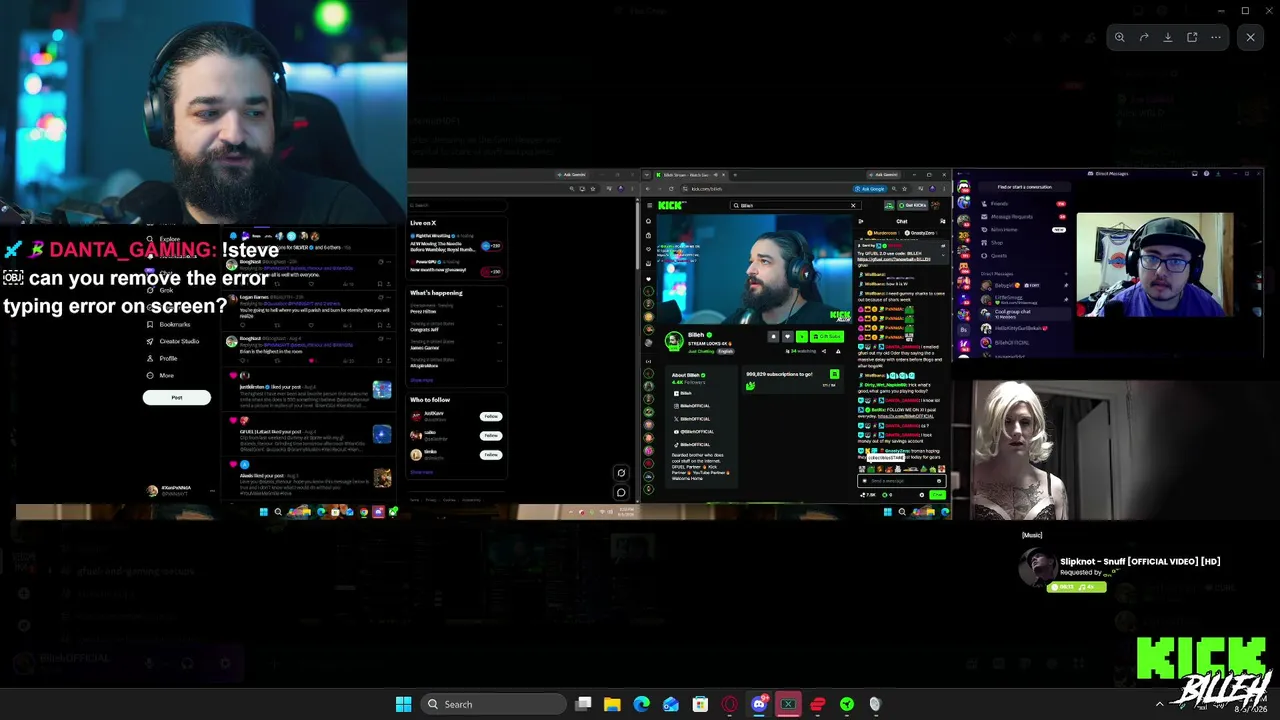Forward the image using the arrow icon
This screenshot has width=1280, height=720.
[x=1144, y=38]
